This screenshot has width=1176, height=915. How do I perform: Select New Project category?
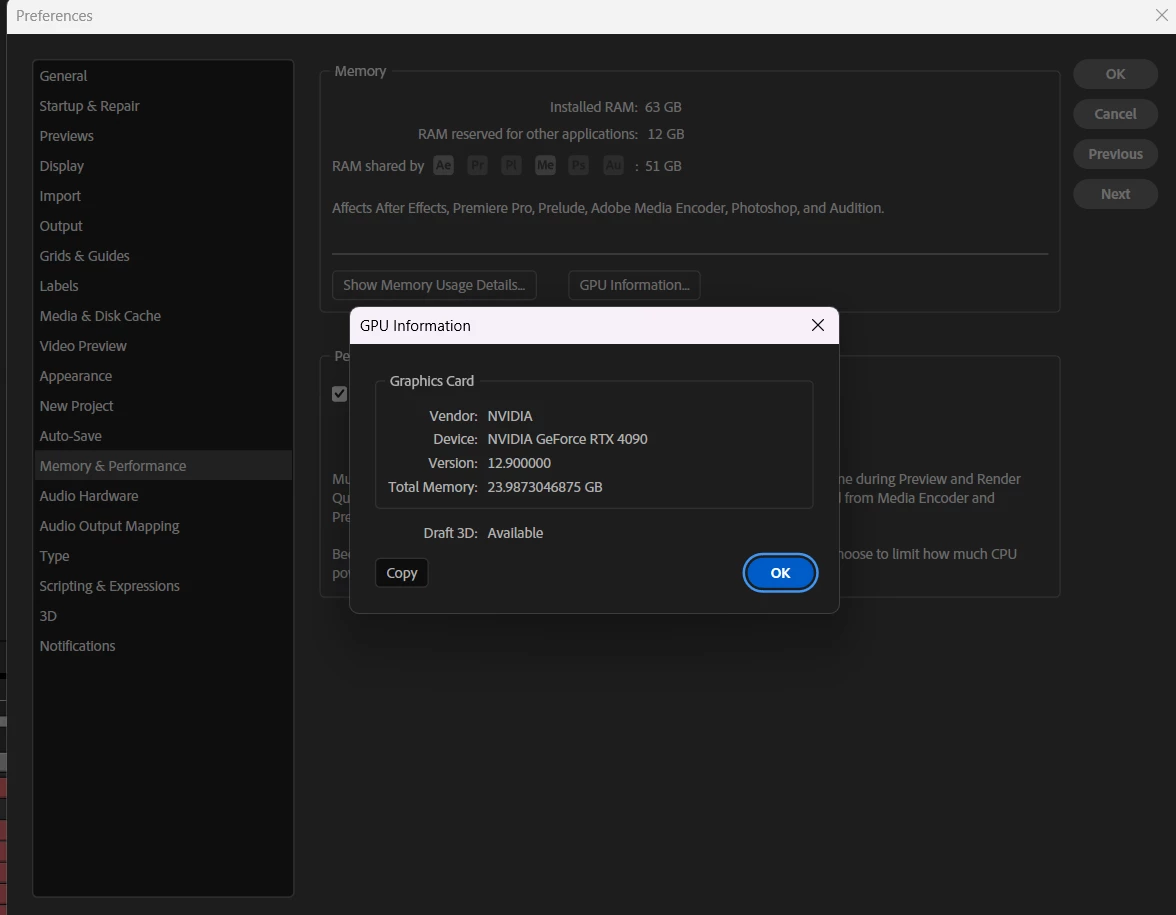point(163,406)
